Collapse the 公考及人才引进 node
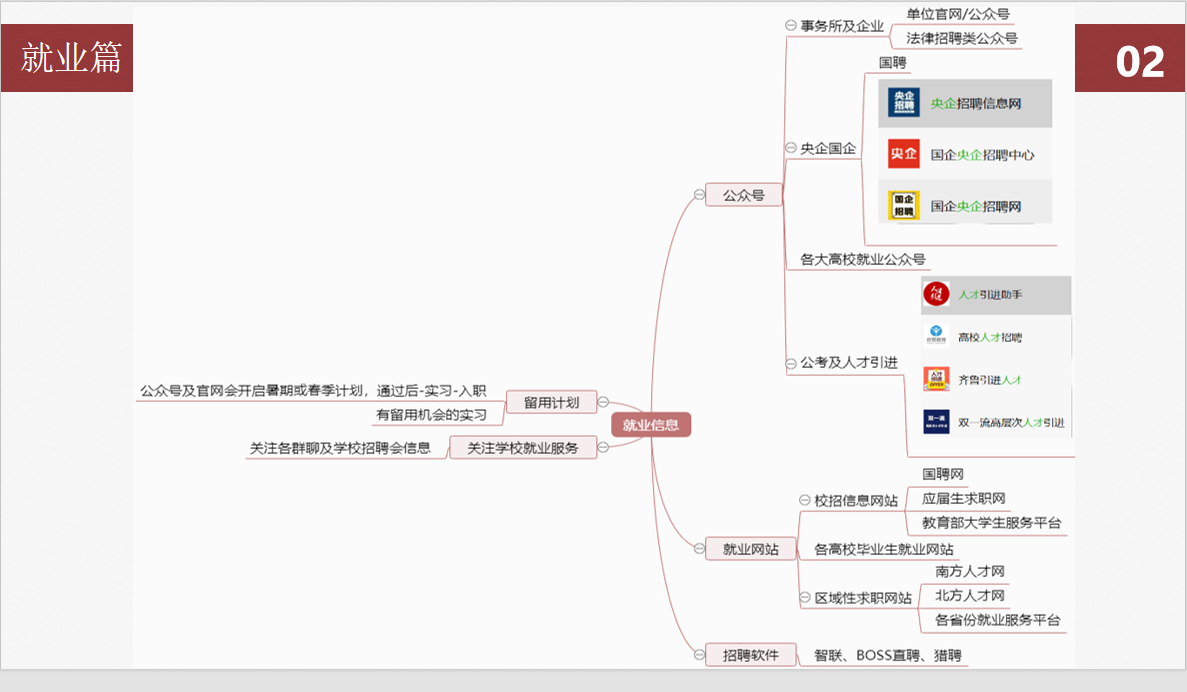1187x692 pixels. click(x=791, y=362)
